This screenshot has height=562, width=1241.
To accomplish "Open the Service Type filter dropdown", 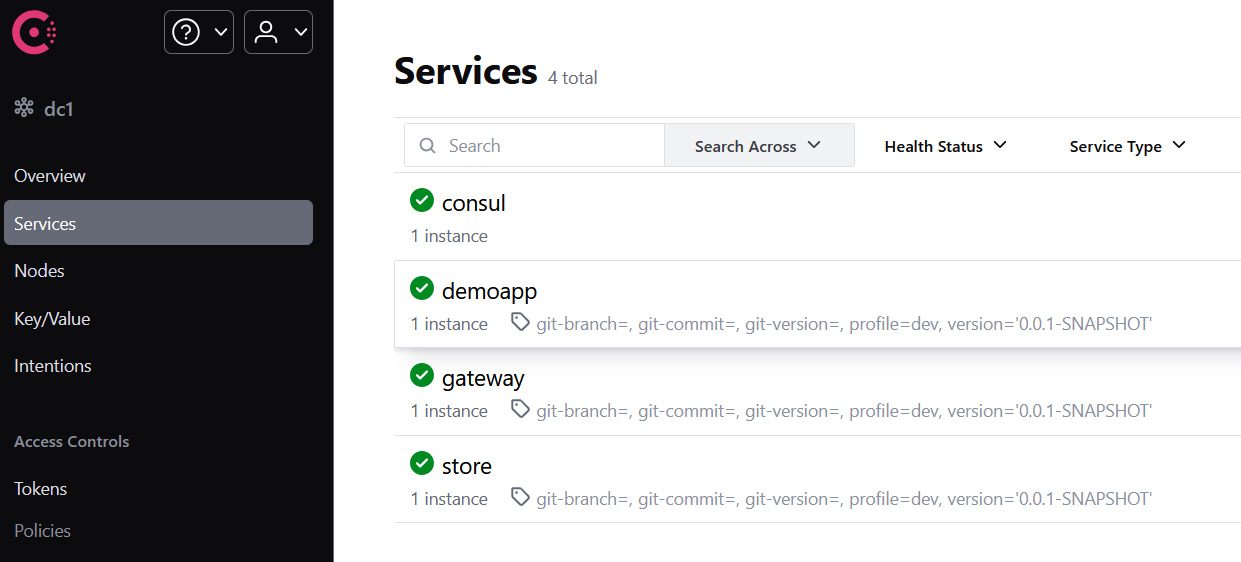I will [1128, 146].
